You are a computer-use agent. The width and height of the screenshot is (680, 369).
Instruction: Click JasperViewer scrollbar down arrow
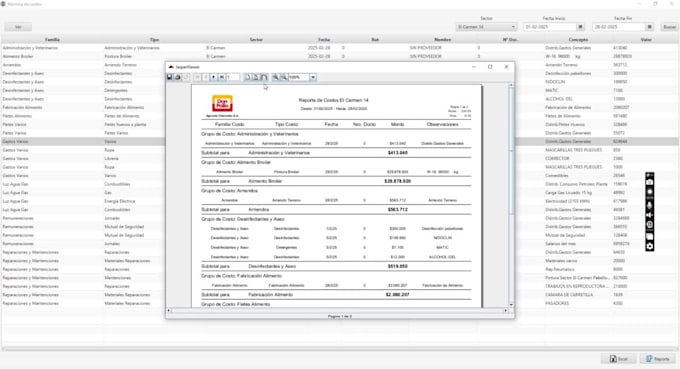click(511, 305)
